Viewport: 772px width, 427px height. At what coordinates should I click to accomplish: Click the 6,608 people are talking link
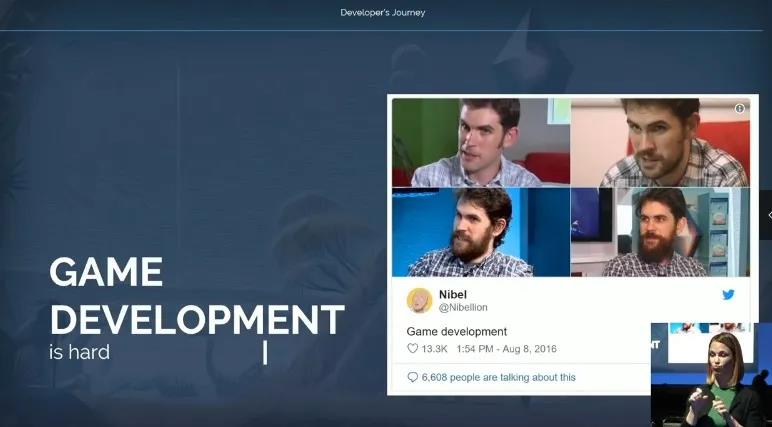click(x=498, y=377)
